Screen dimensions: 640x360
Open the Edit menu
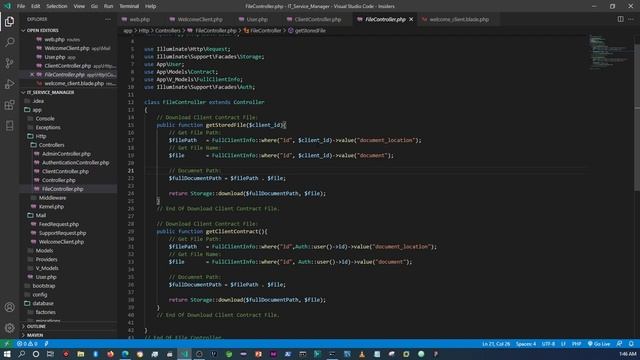click(x=36, y=6)
